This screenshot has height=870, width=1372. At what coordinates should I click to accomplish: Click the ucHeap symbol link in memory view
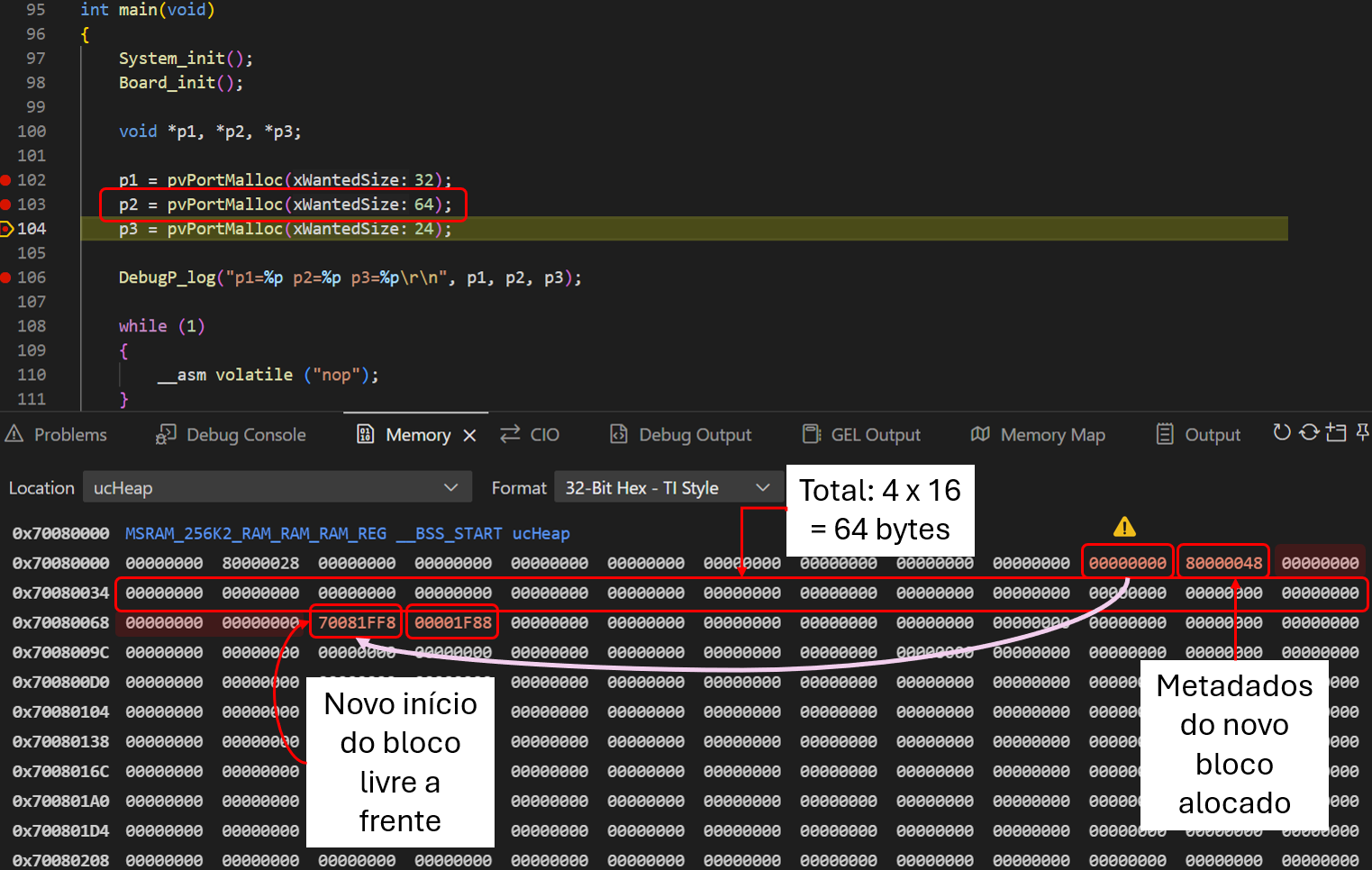click(x=541, y=534)
